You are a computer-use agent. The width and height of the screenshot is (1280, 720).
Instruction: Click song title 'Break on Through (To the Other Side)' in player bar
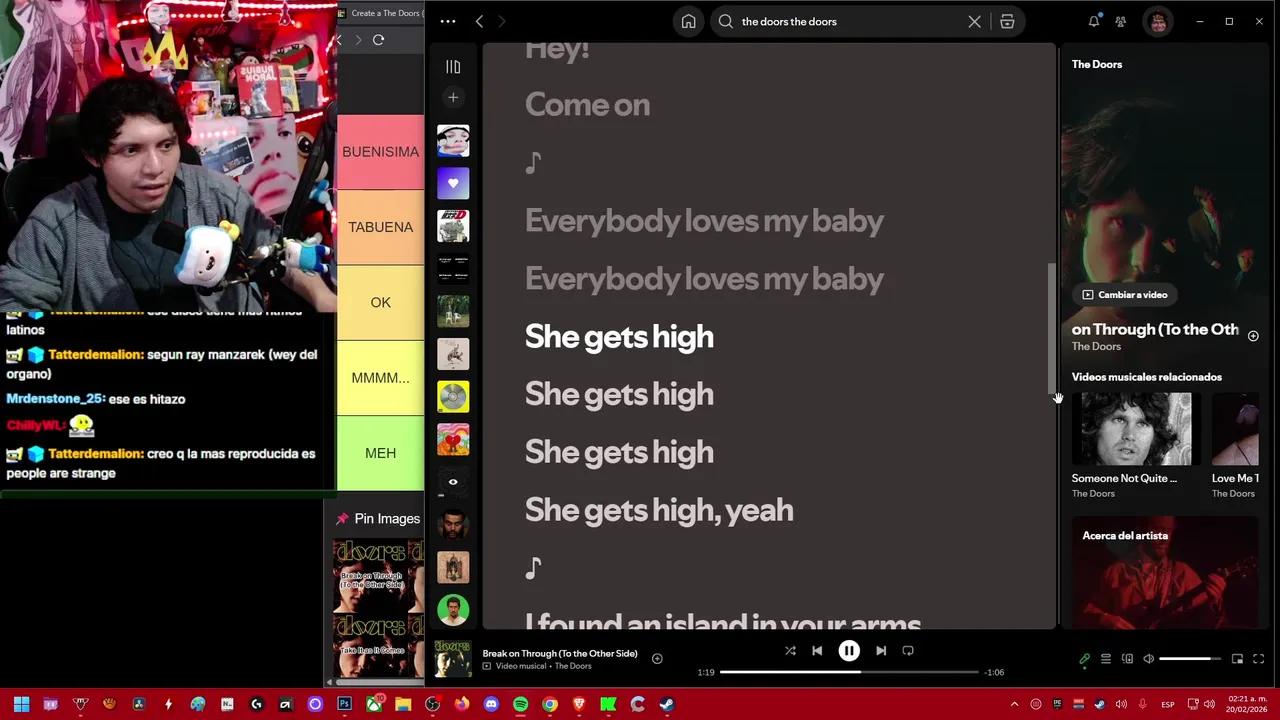[560, 654]
